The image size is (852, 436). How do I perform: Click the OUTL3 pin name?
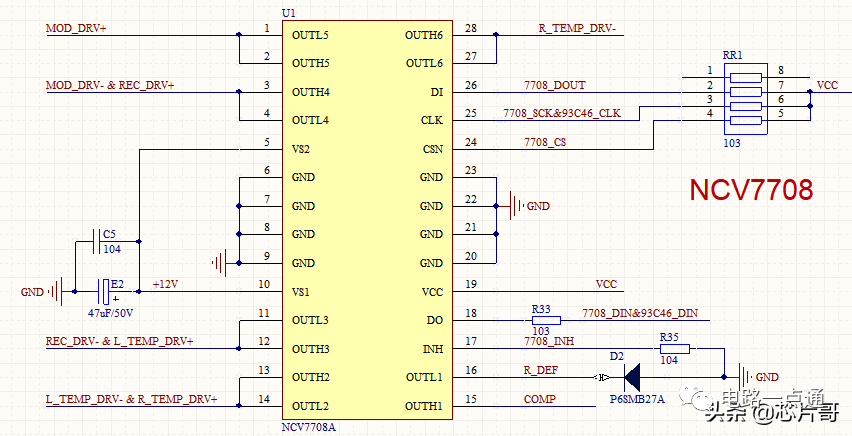tap(310, 320)
